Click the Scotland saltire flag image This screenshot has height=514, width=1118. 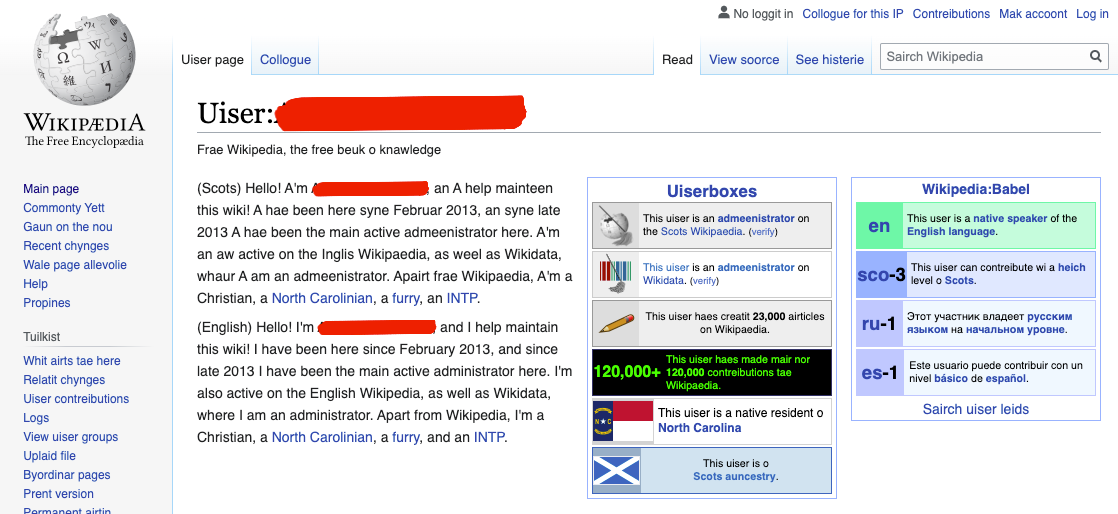point(617,470)
